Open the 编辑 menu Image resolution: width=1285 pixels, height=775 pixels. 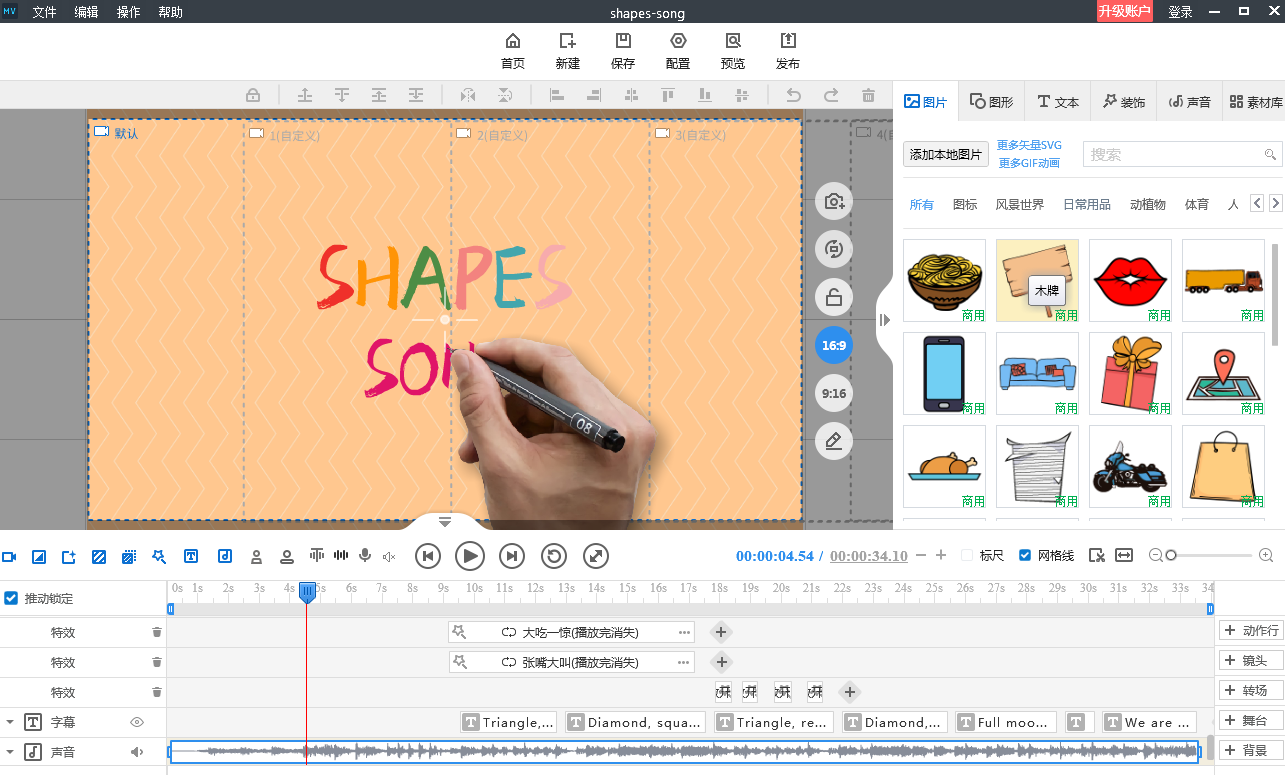(x=87, y=12)
